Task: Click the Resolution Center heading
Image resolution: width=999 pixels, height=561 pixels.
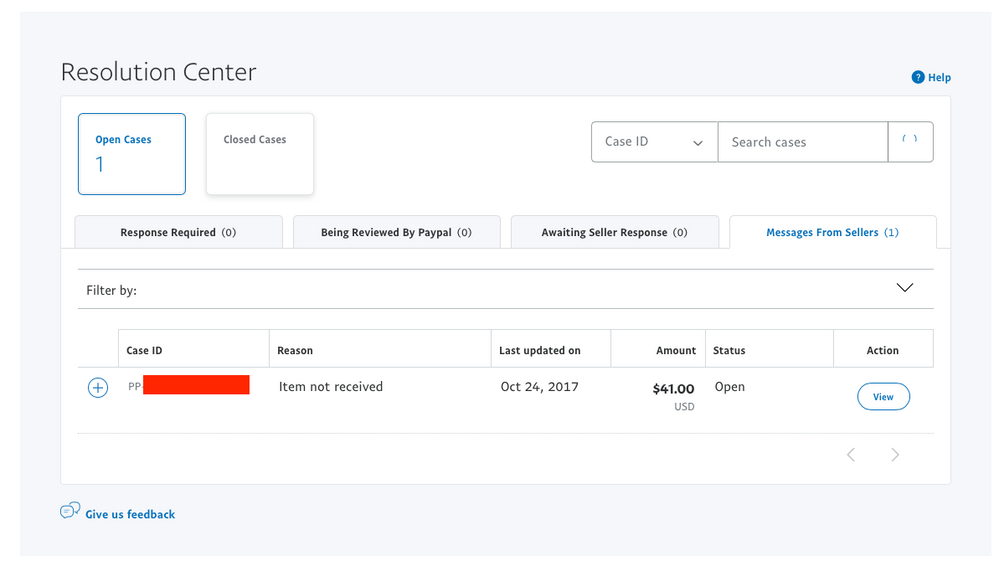Action: 159,72
